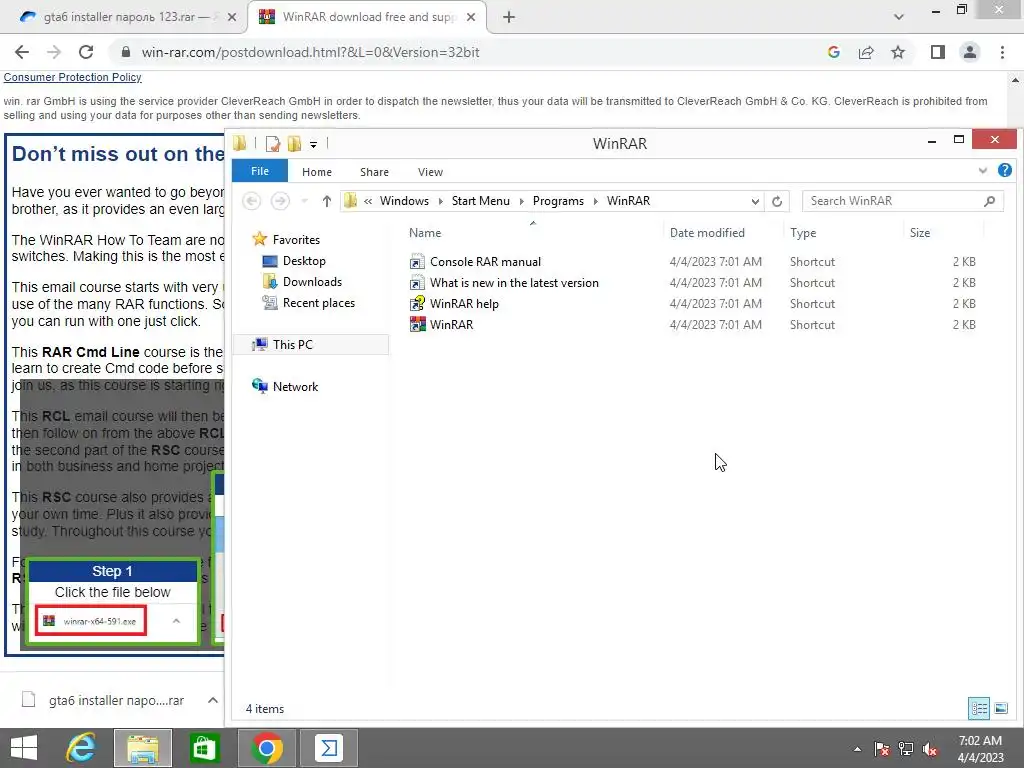The width and height of the screenshot is (1024, 768).
Task: Reload the win-rar.com page
Action: click(86, 52)
